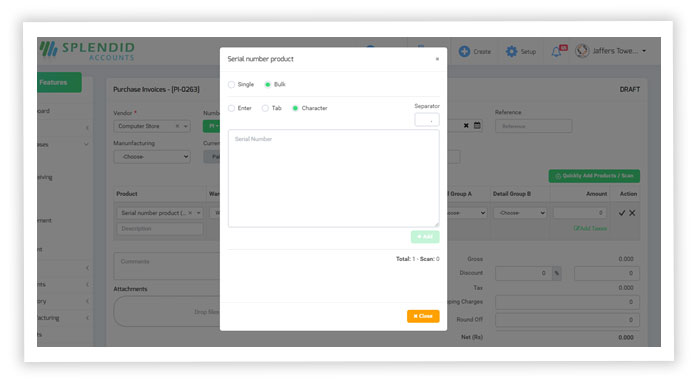Click inside the Serial Number textarea
699x385 pixels.
click(x=333, y=178)
